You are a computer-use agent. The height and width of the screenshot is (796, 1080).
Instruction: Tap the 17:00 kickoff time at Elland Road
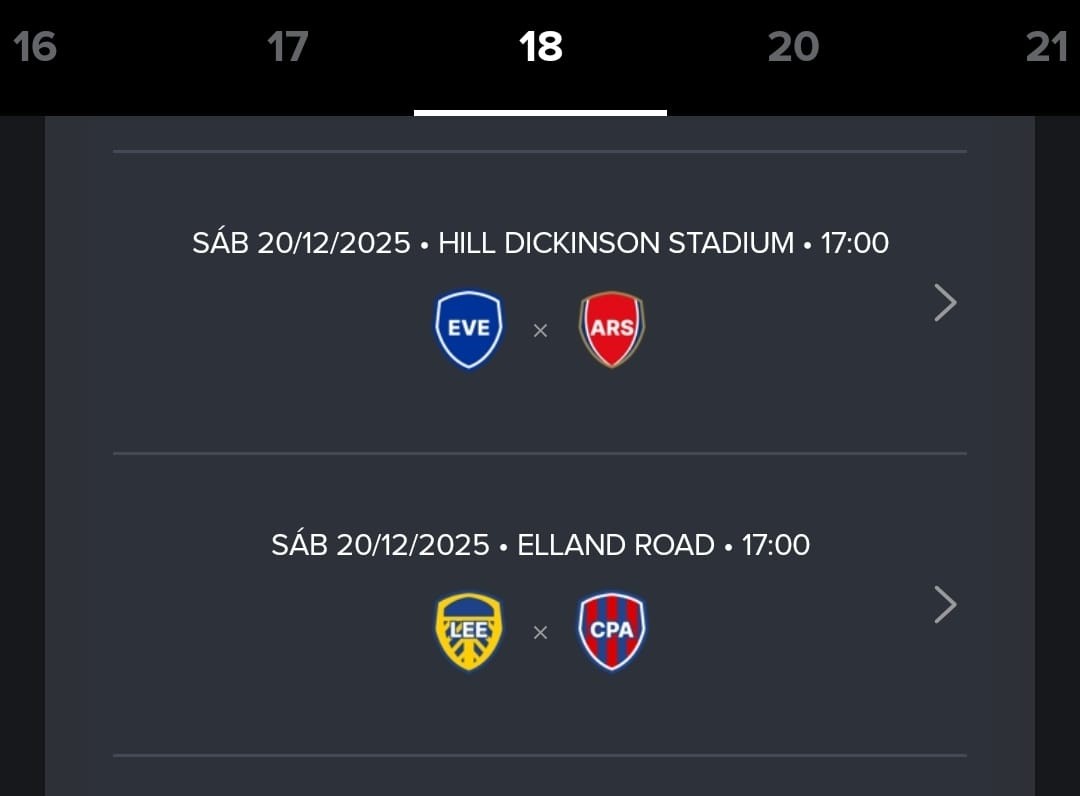click(776, 545)
